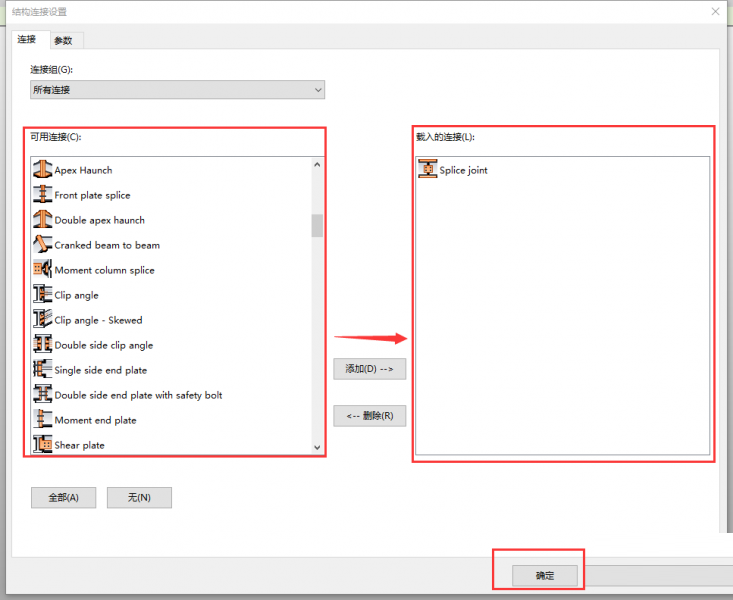Click the 全部(A) button
The image size is (733, 600).
(x=64, y=497)
